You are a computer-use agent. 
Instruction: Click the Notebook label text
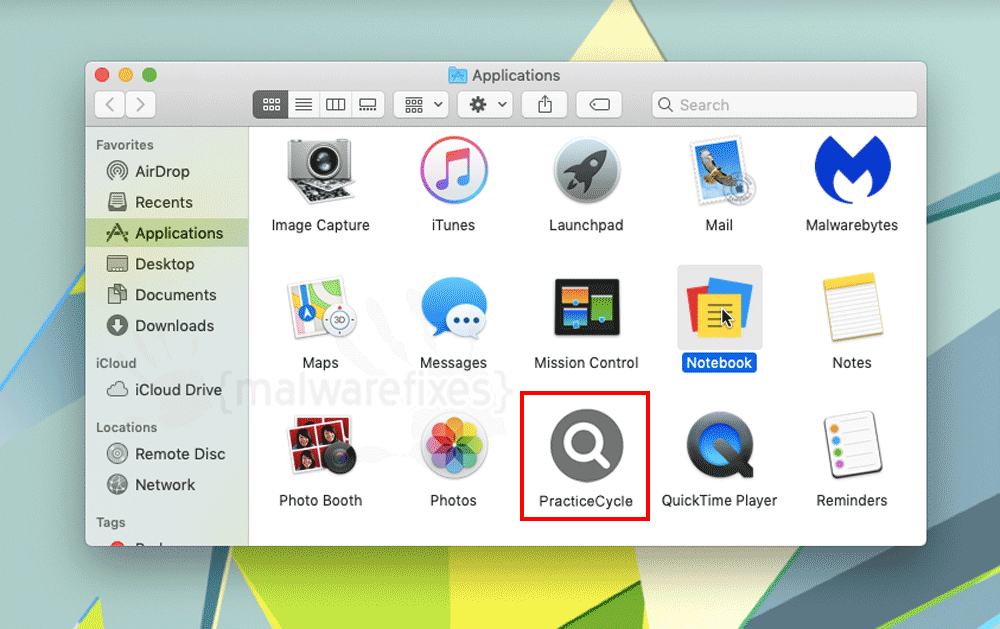click(x=719, y=363)
